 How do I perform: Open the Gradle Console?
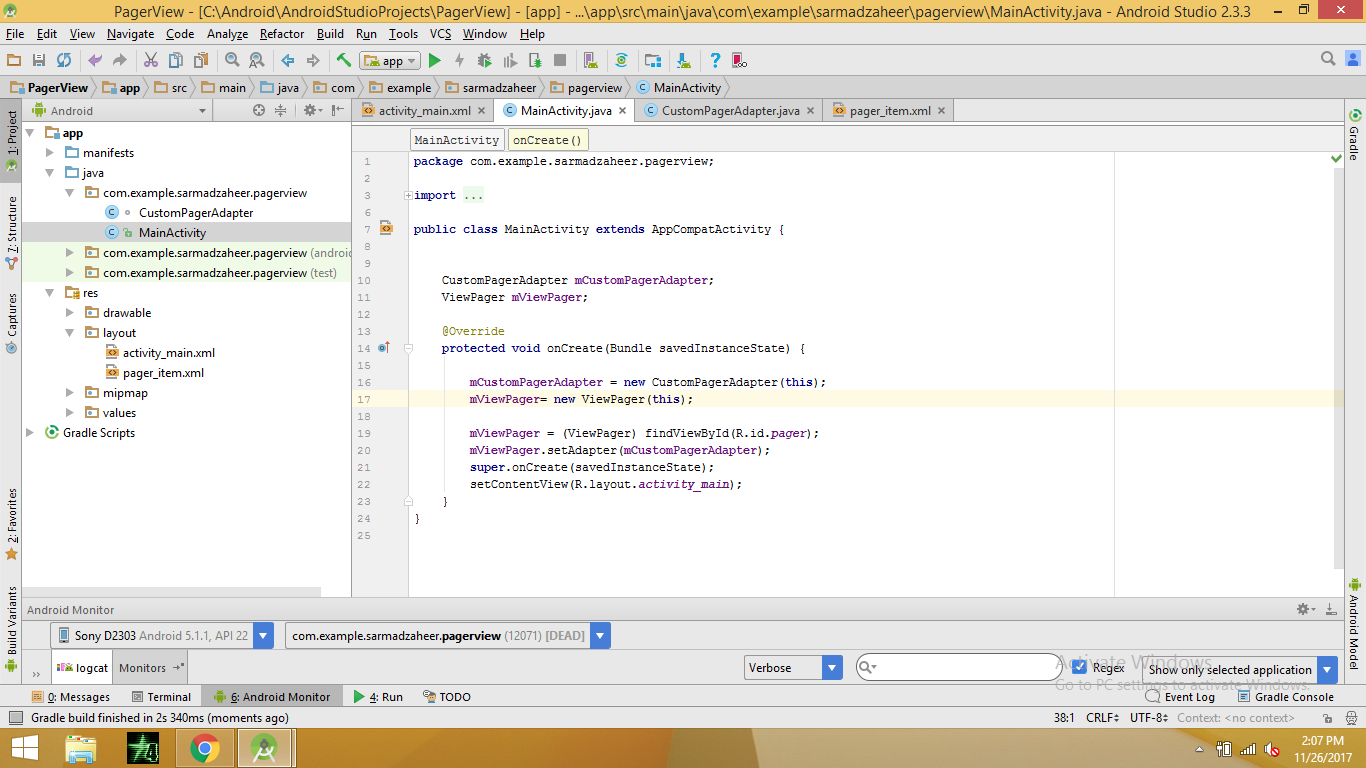(1285, 697)
